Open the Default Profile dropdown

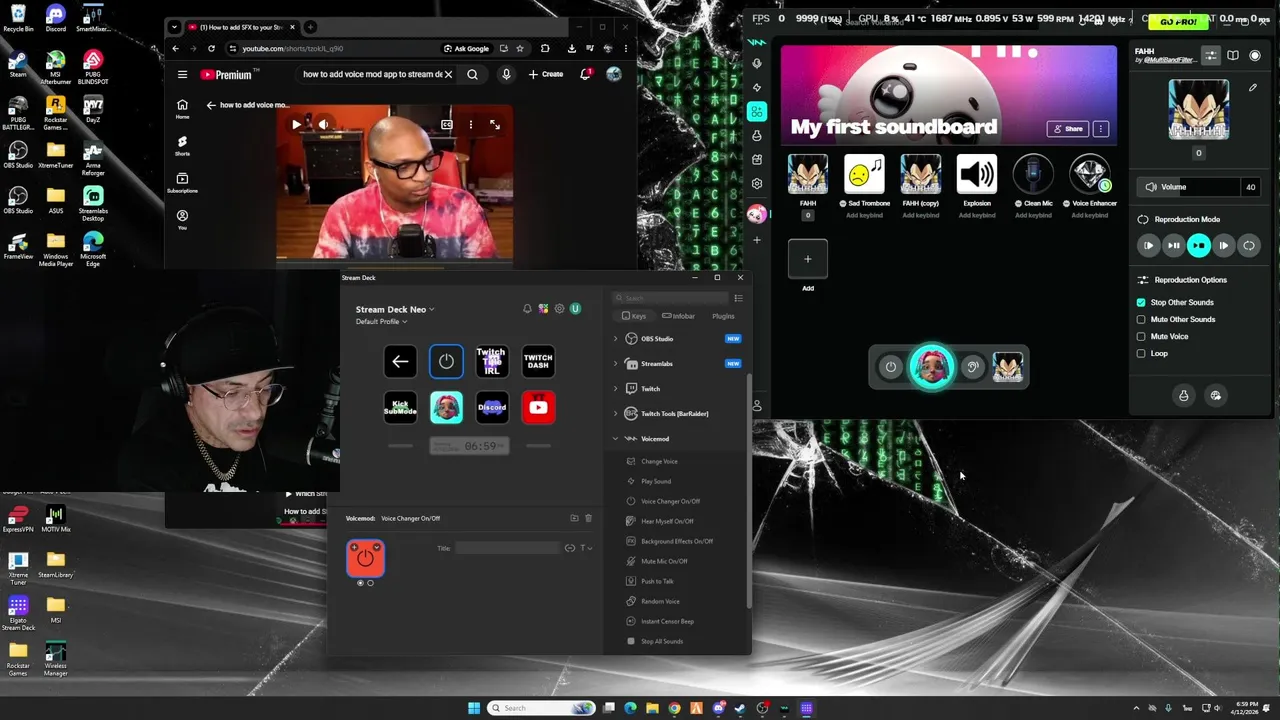pos(382,321)
